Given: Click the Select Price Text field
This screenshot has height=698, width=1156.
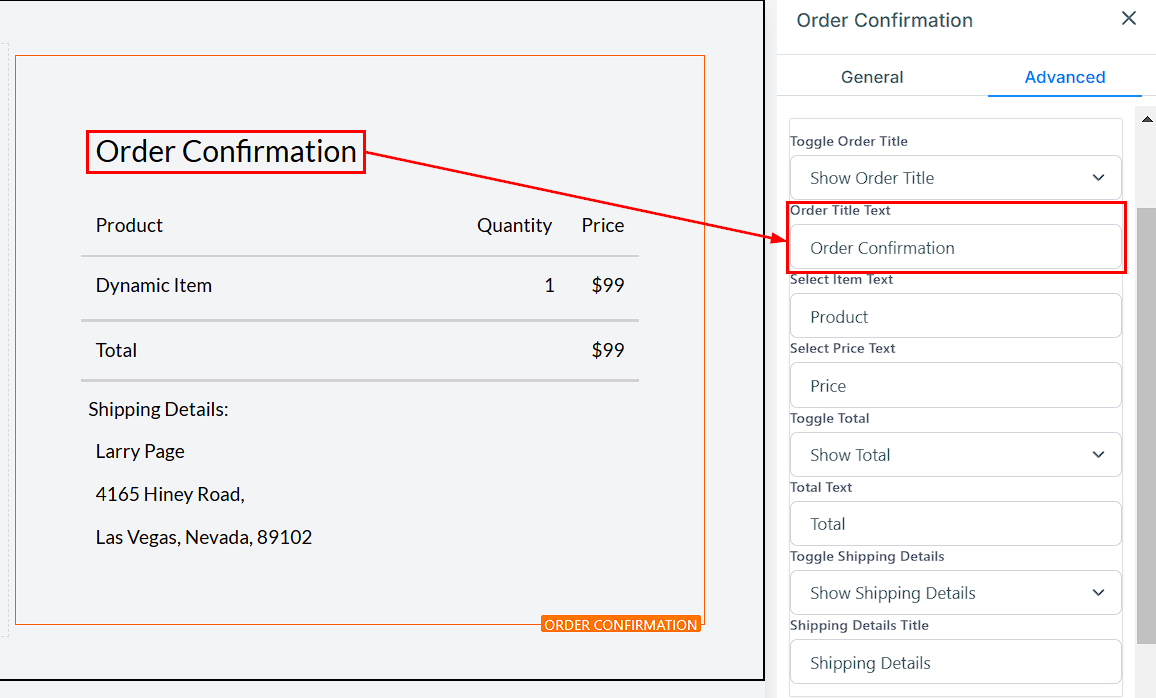Looking at the screenshot, I should point(955,386).
